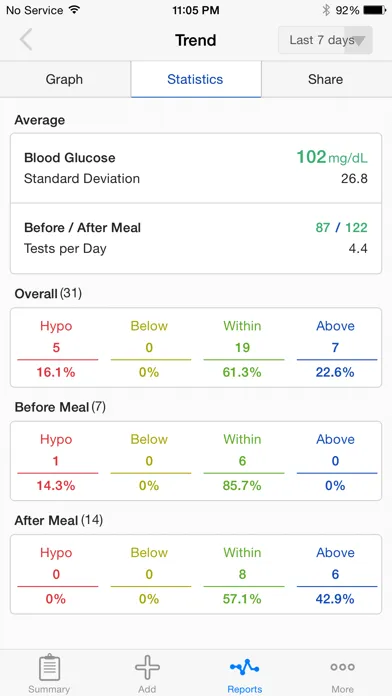Tap the Overall Above 22.6% cell
Image resolution: width=392 pixels, height=696 pixels.
click(x=336, y=348)
